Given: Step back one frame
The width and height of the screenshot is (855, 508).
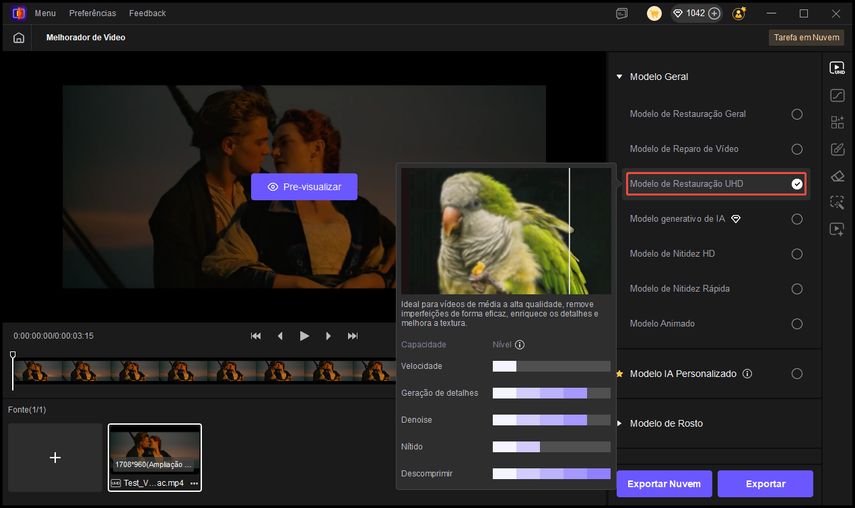Looking at the screenshot, I should (x=280, y=336).
